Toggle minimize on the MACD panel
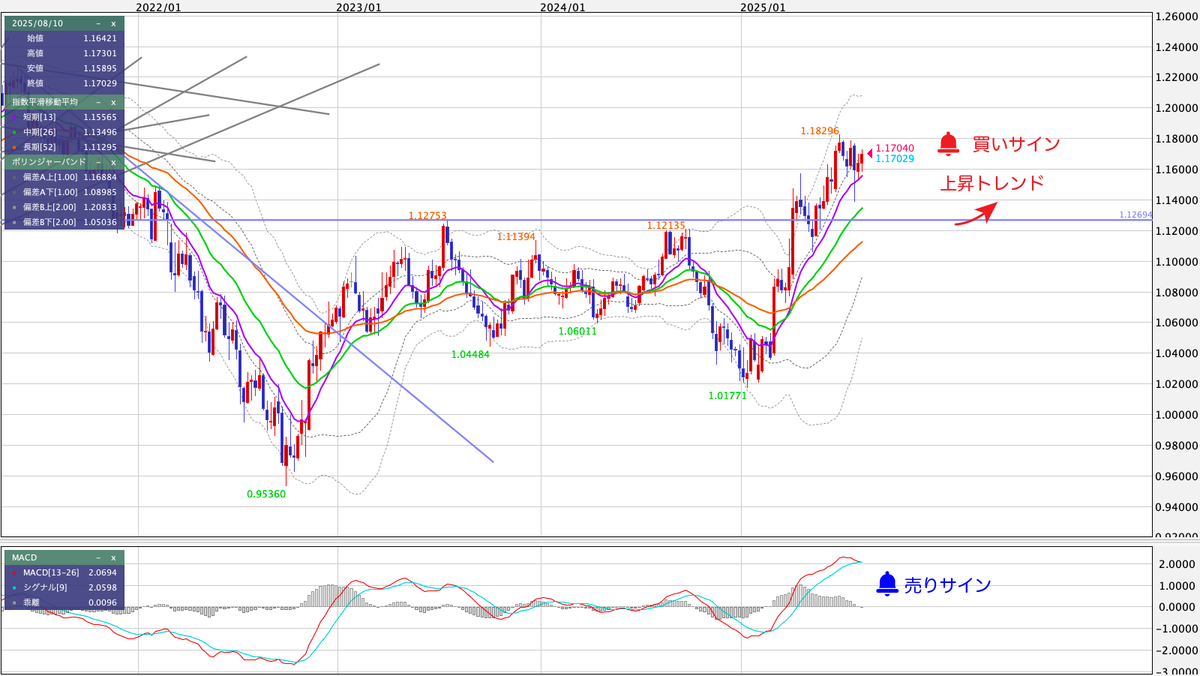1200x676 pixels. [x=98, y=558]
